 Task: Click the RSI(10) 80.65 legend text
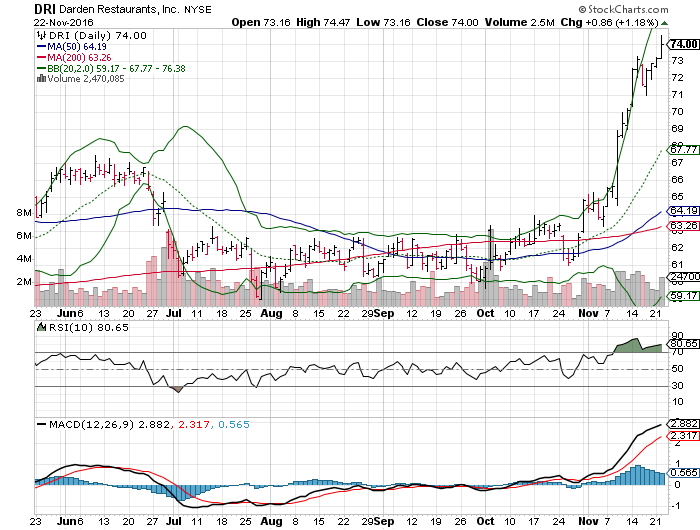(88, 327)
